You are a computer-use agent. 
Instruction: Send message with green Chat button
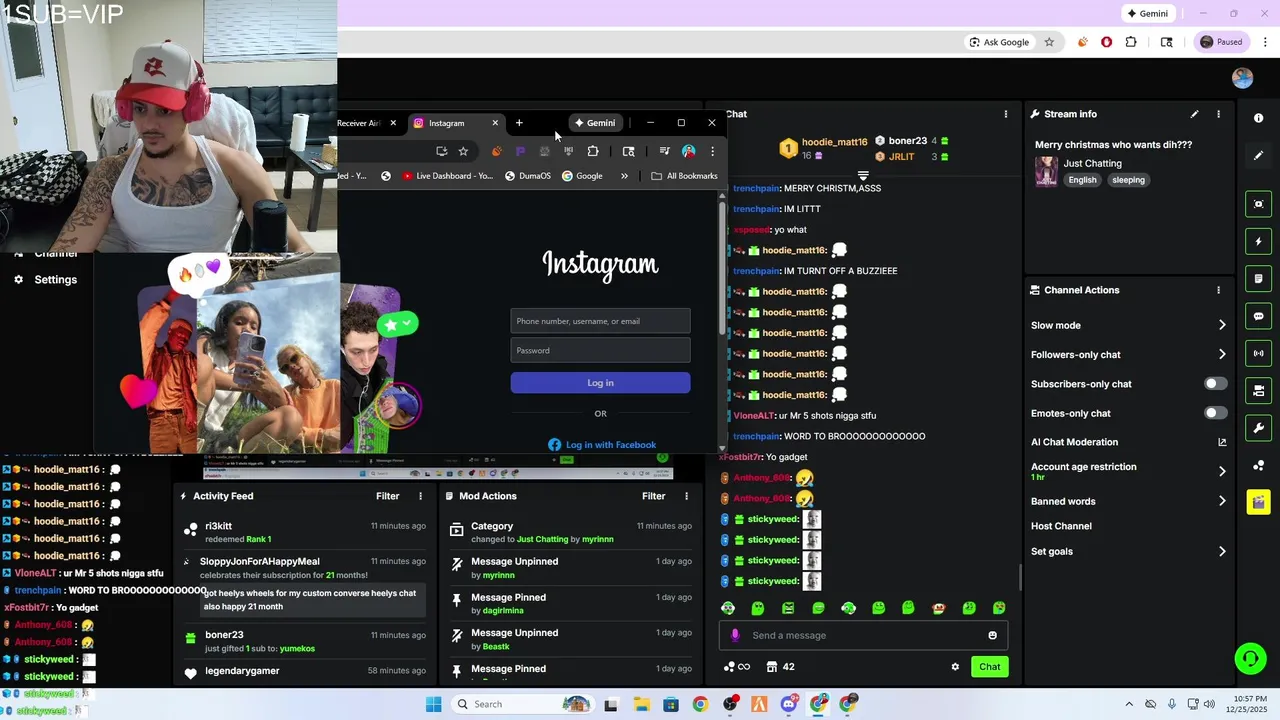[989, 667]
